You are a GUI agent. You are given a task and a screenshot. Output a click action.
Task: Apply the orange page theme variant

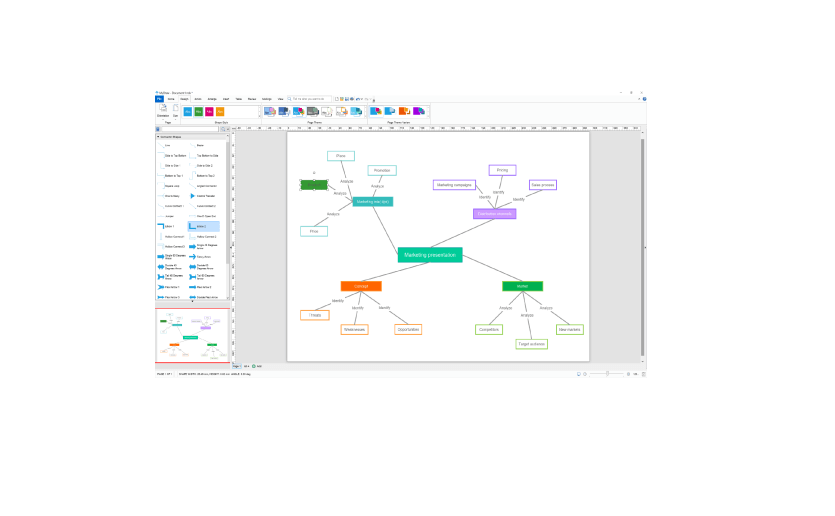tap(404, 111)
